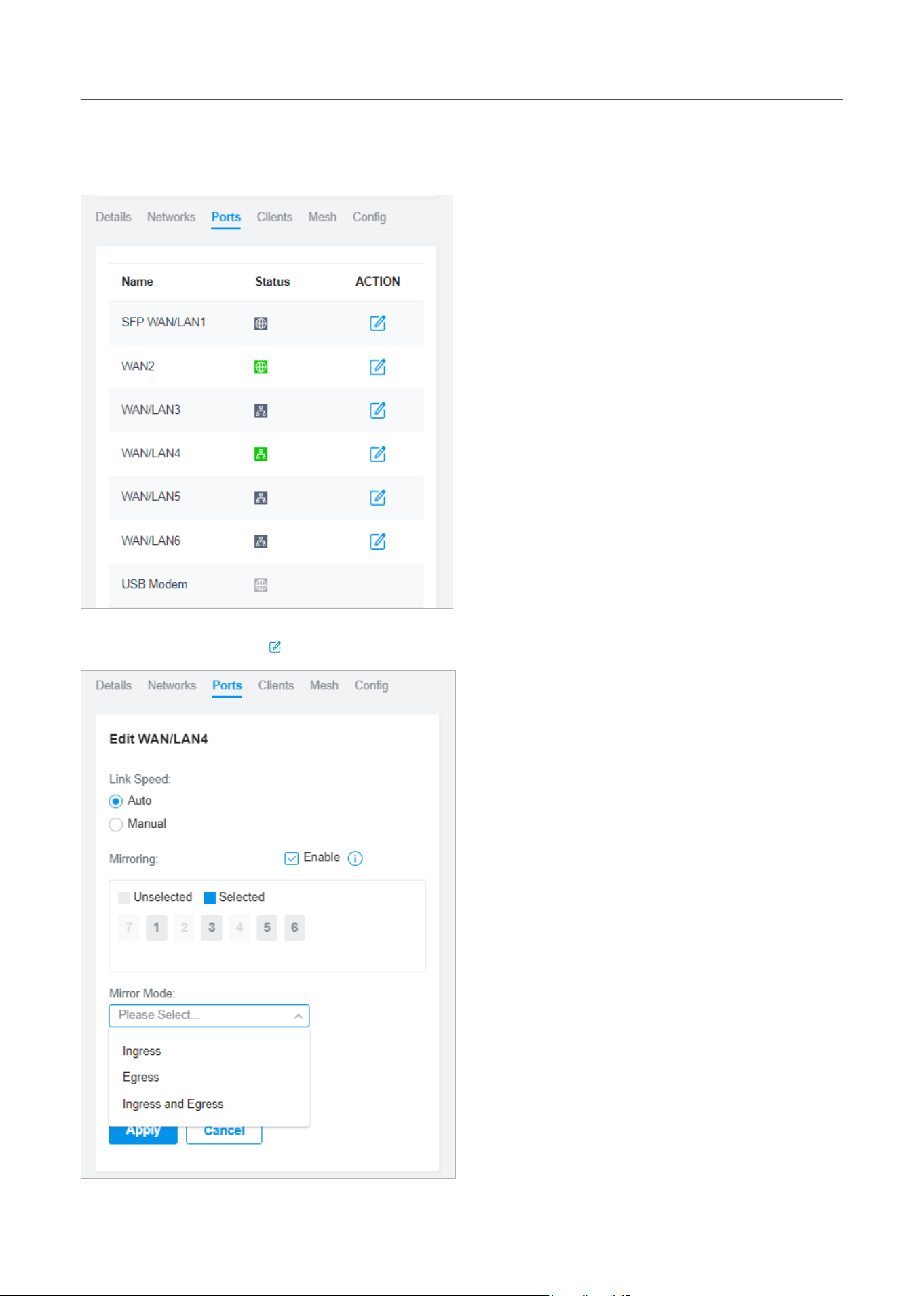Collapse Mirror Mode dropdown using chevron arrow
Image resolution: width=924 pixels, height=1296 pixels.
[x=298, y=1016]
